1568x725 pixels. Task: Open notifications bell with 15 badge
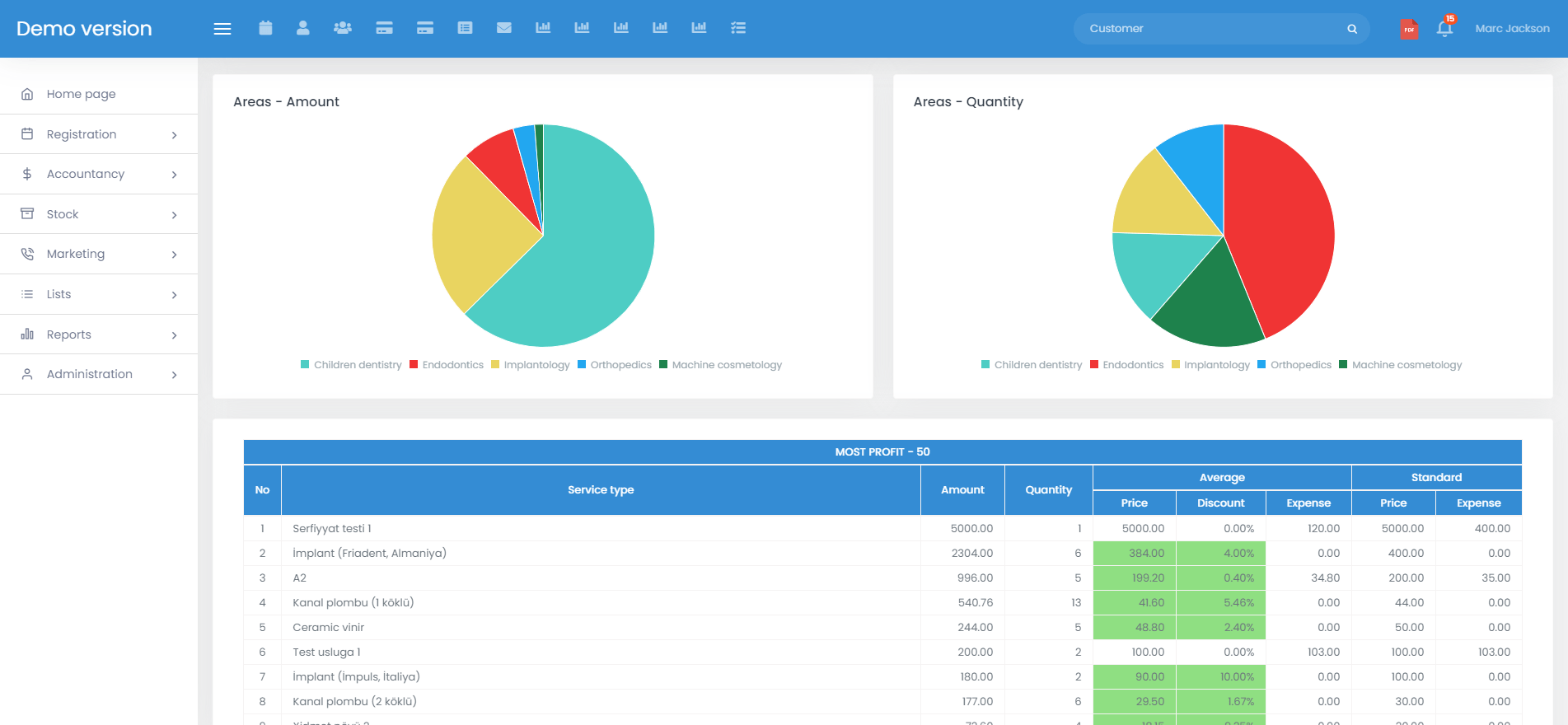tap(1444, 29)
